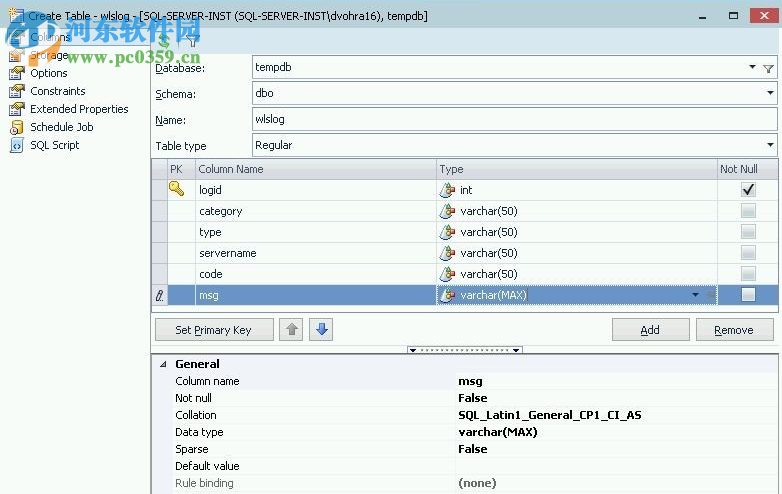Screen dimensions: 782x494
Task: Uncheck Not Null for logid
Action: [x=748, y=189]
